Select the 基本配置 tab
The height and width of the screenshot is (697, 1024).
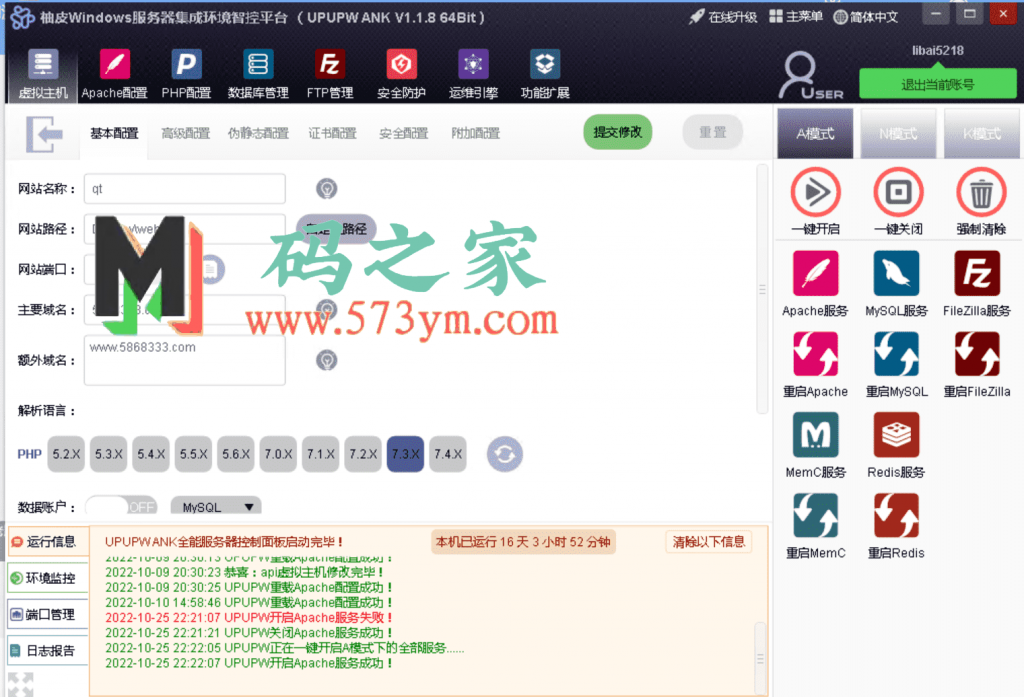coord(114,134)
